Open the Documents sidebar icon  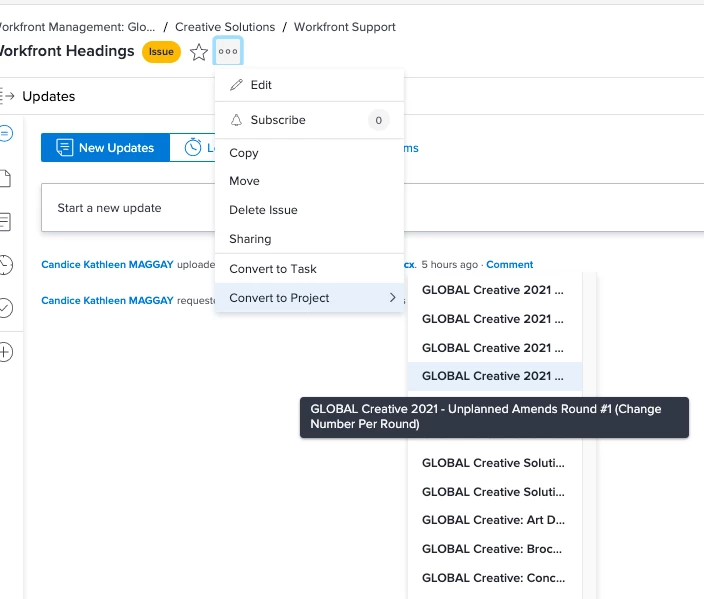pos(5,179)
